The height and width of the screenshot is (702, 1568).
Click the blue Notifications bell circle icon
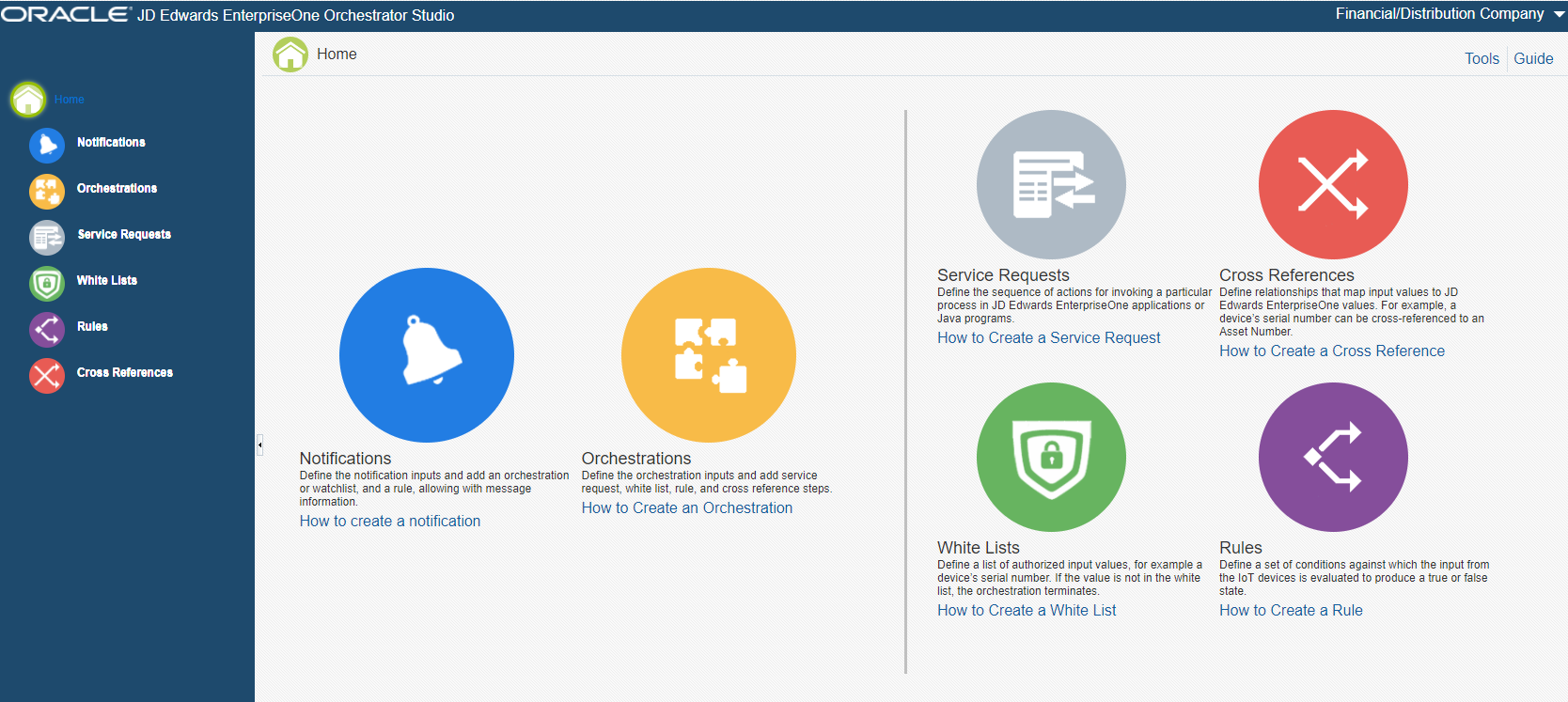click(426, 355)
